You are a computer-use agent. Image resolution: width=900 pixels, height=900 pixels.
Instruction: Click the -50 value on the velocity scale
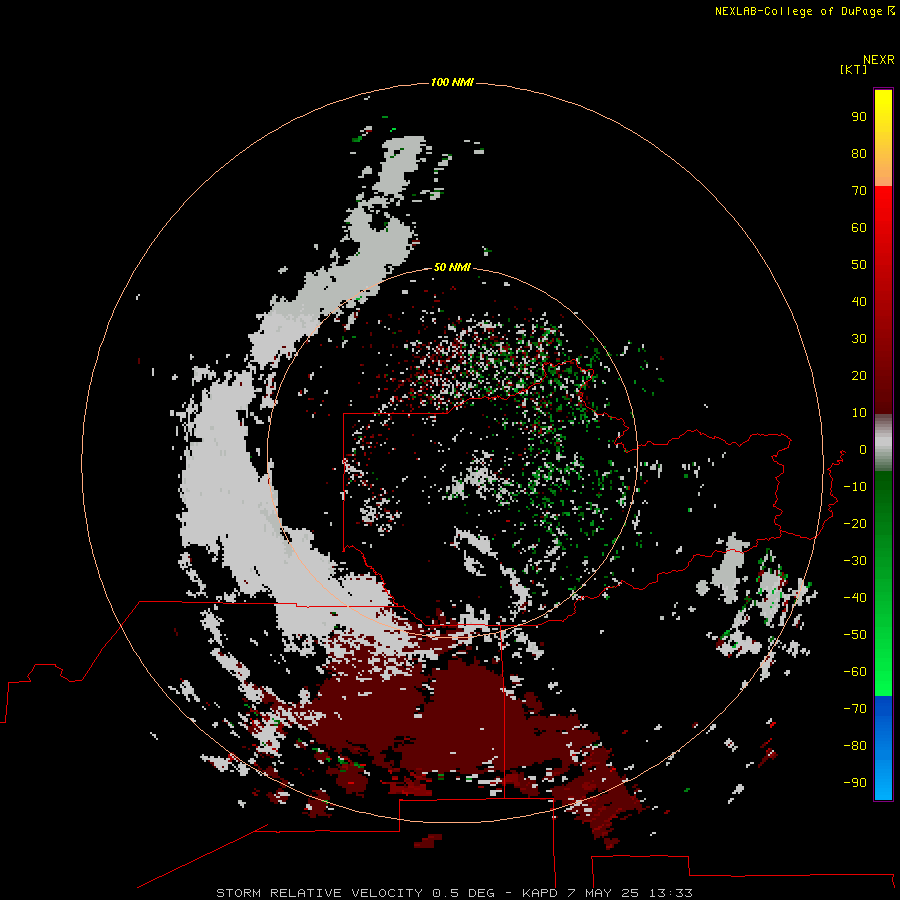pyautogui.click(x=855, y=635)
